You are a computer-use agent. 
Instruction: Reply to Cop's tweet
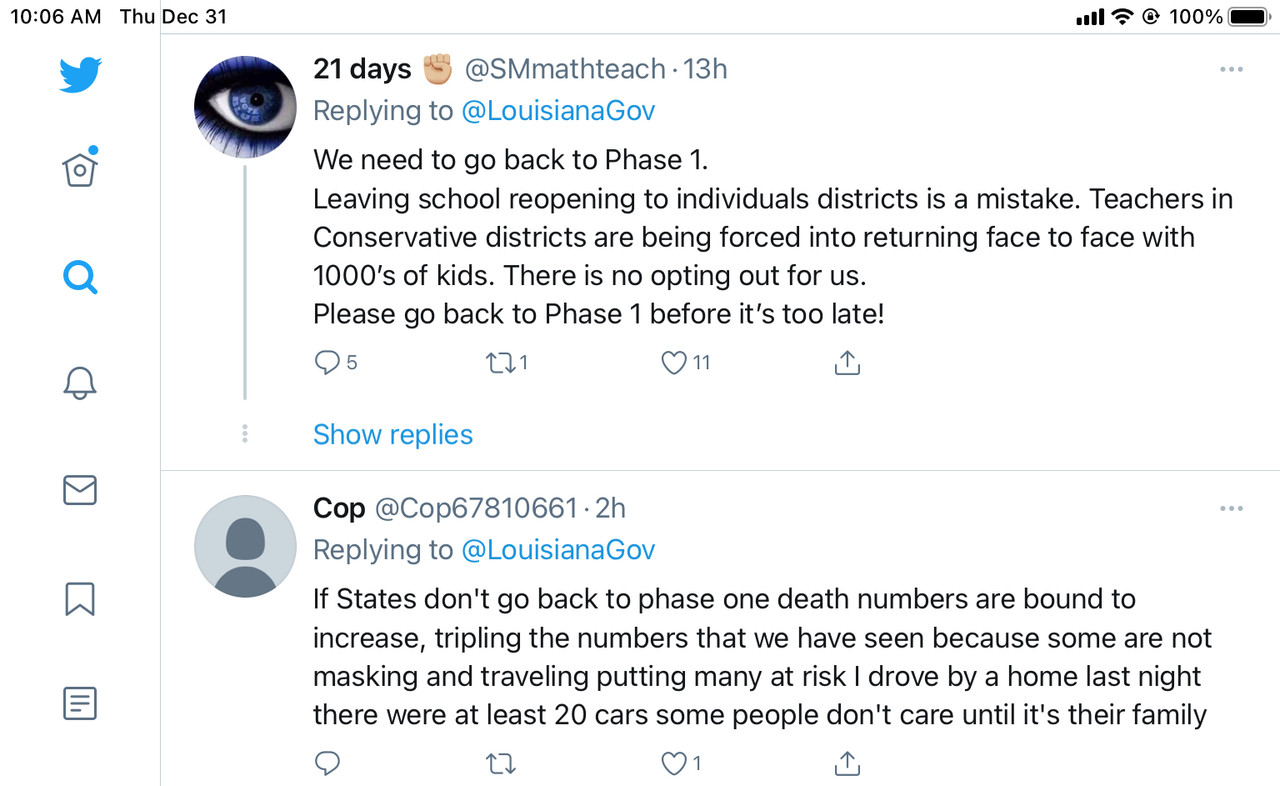[327, 764]
